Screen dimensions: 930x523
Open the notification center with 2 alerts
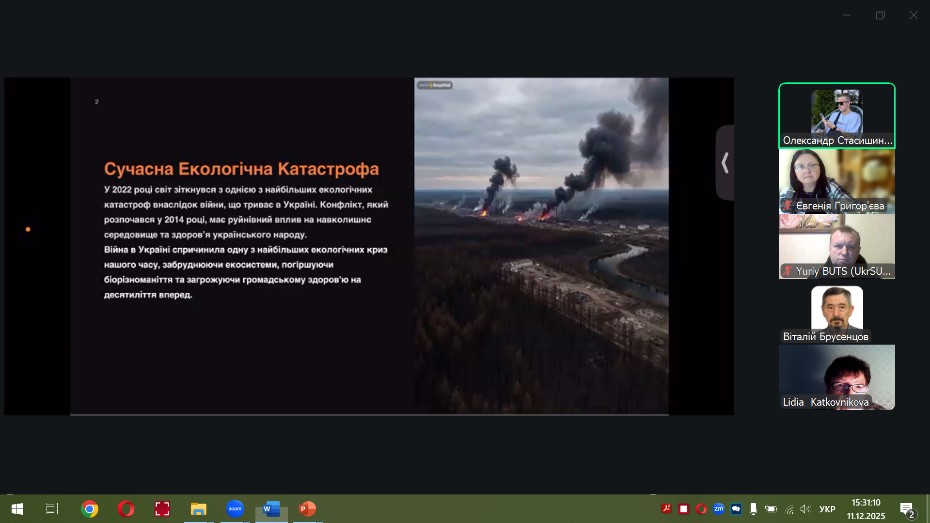click(x=908, y=509)
